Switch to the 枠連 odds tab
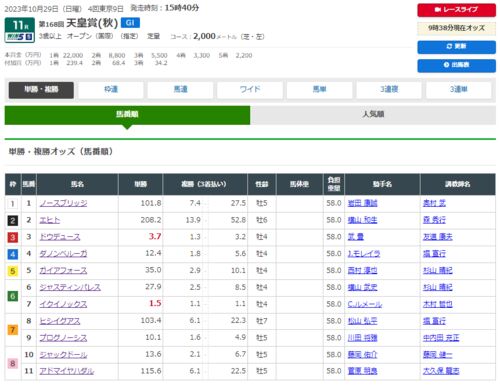Screen dimensions: 500x385 pos(111,90)
